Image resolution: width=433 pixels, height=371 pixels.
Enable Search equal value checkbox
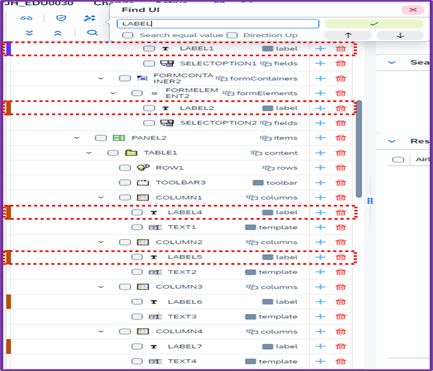click(128, 35)
